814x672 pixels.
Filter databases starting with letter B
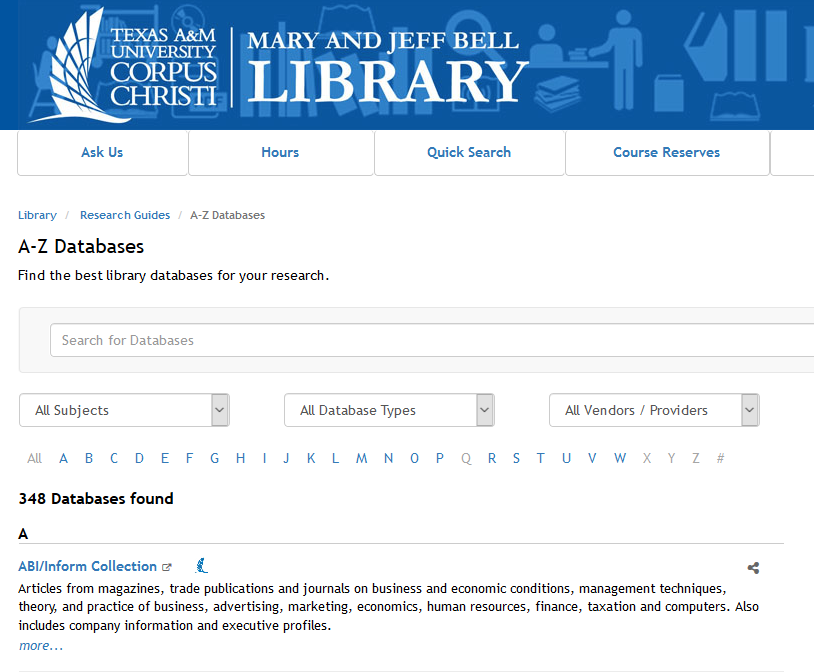[88, 458]
